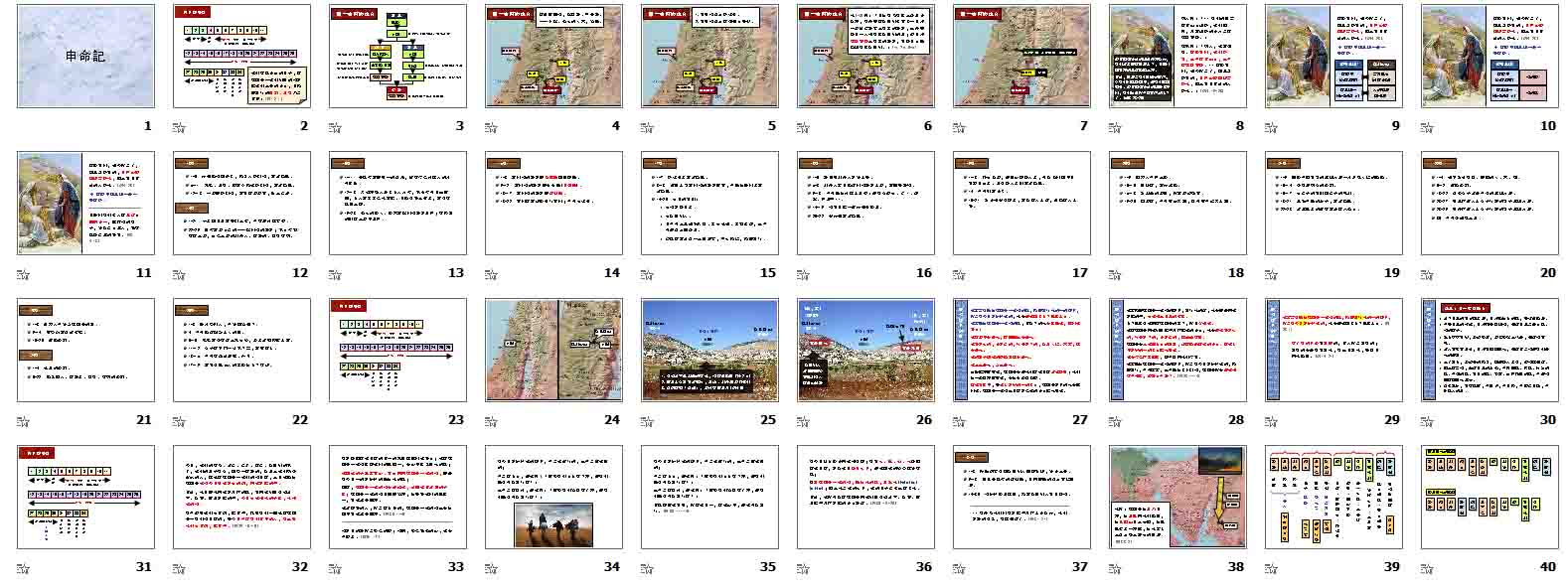Preview the transition icon under slide 24
The width and height of the screenshot is (1568, 587).
tap(490, 420)
